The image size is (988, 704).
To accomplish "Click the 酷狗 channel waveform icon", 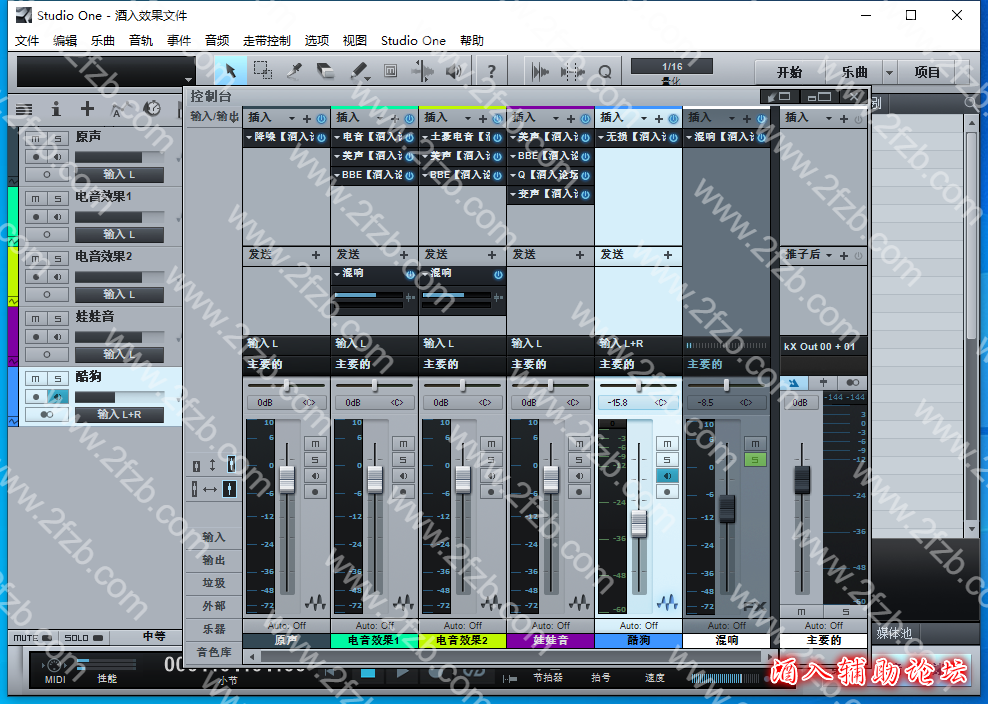I will 667,602.
